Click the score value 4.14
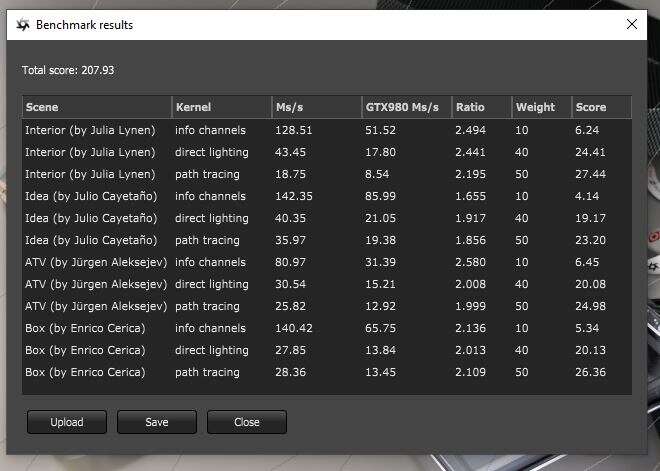 click(x=587, y=196)
